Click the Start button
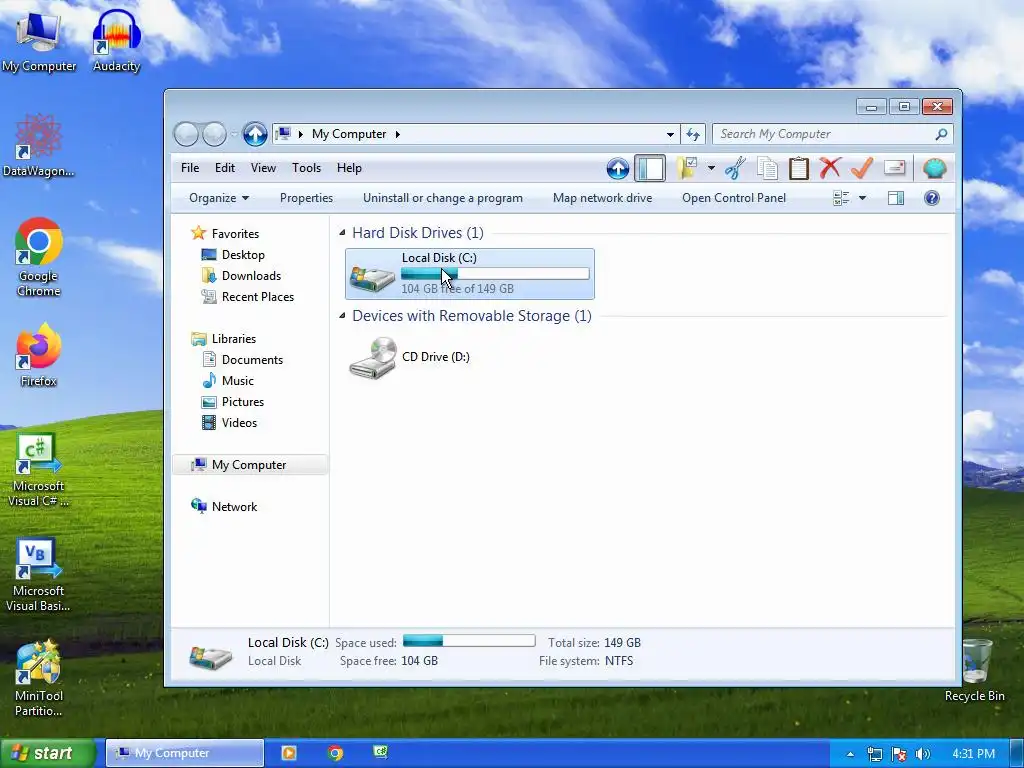Viewport: 1024px width, 768px height. [x=46, y=753]
